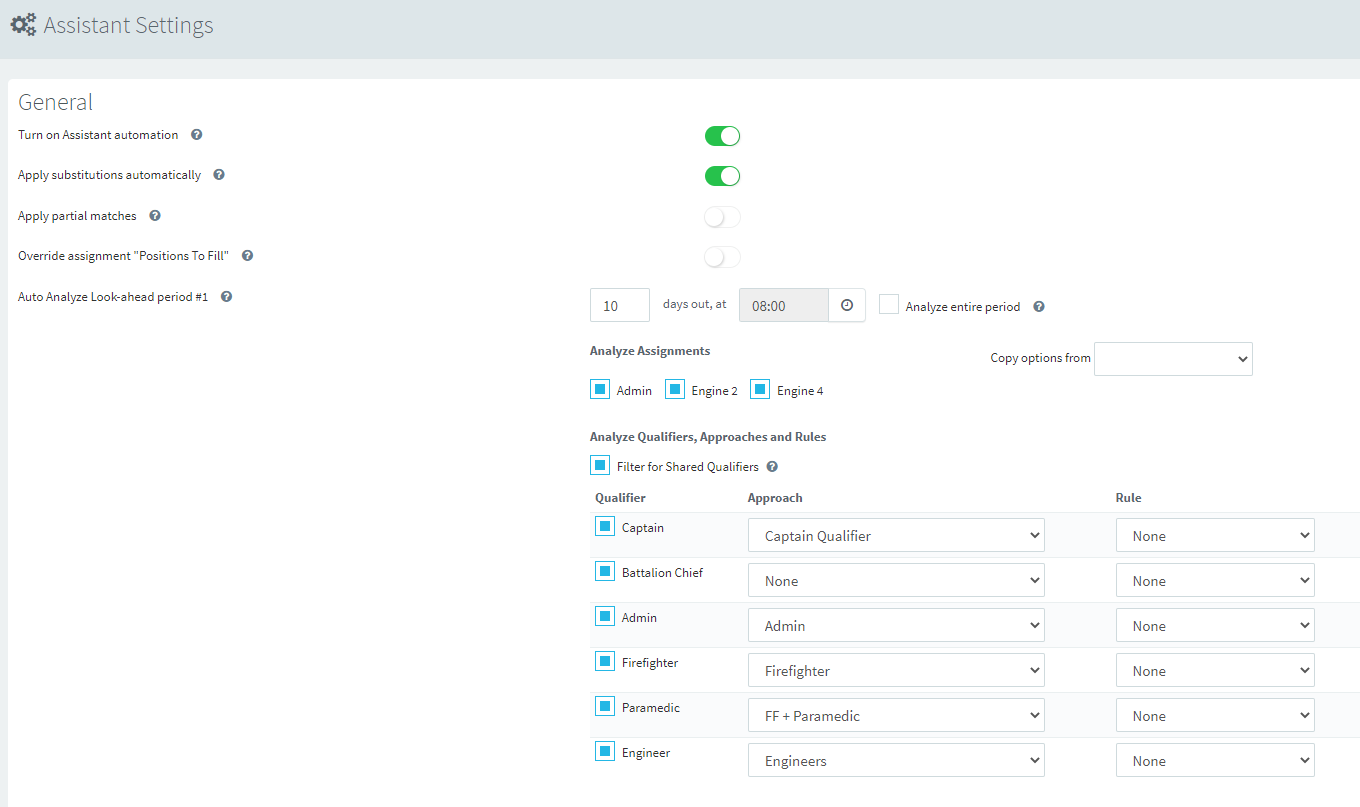Open the Rule dropdown for Battalion Chief
This screenshot has height=807, width=1360.
click(1215, 580)
